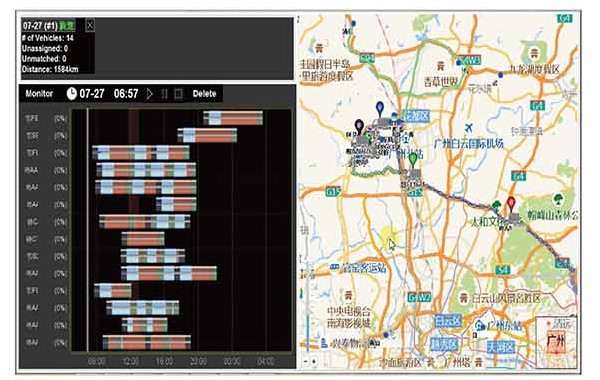
Task: Select the first vehicle's schedule bar
Action: [233, 118]
